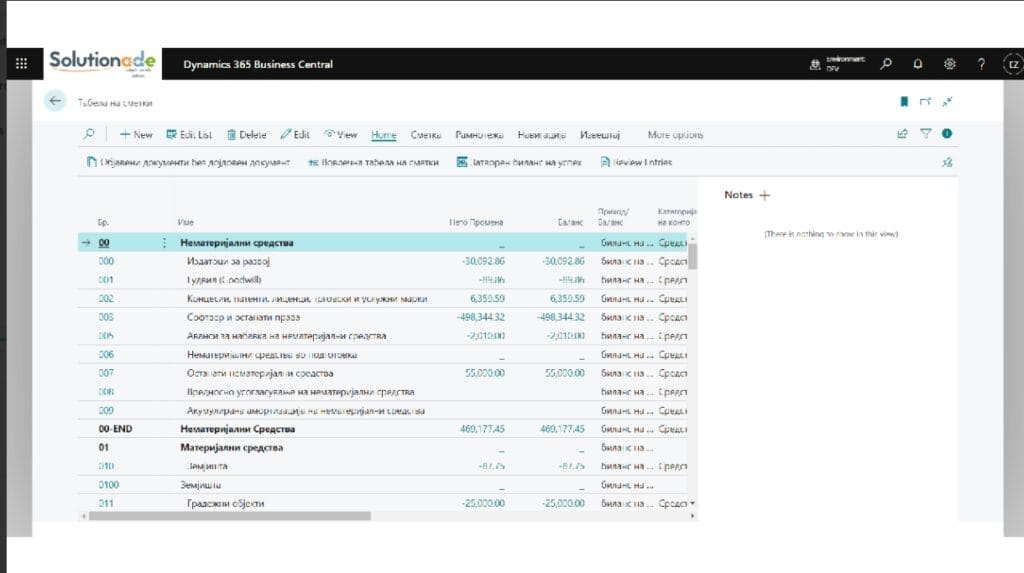Image resolution: width=1024 pixels, height=573 pixels.
Task: Select the Софтвер и останати права row
Action: 382,317
